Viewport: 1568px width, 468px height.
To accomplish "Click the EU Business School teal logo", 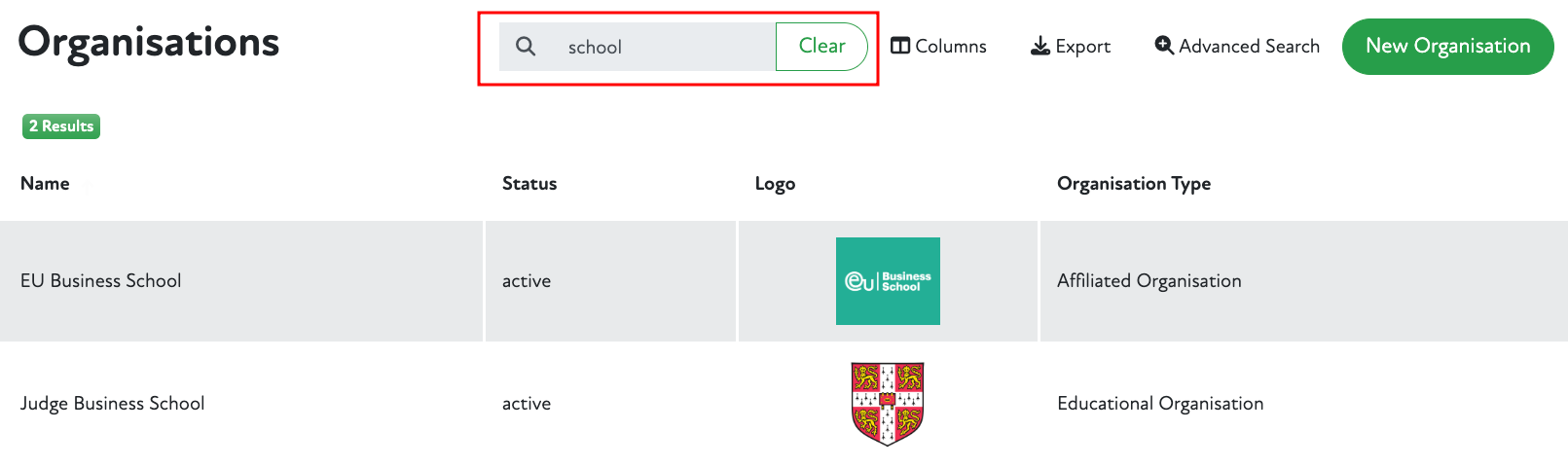I will [x=888, y=281].
